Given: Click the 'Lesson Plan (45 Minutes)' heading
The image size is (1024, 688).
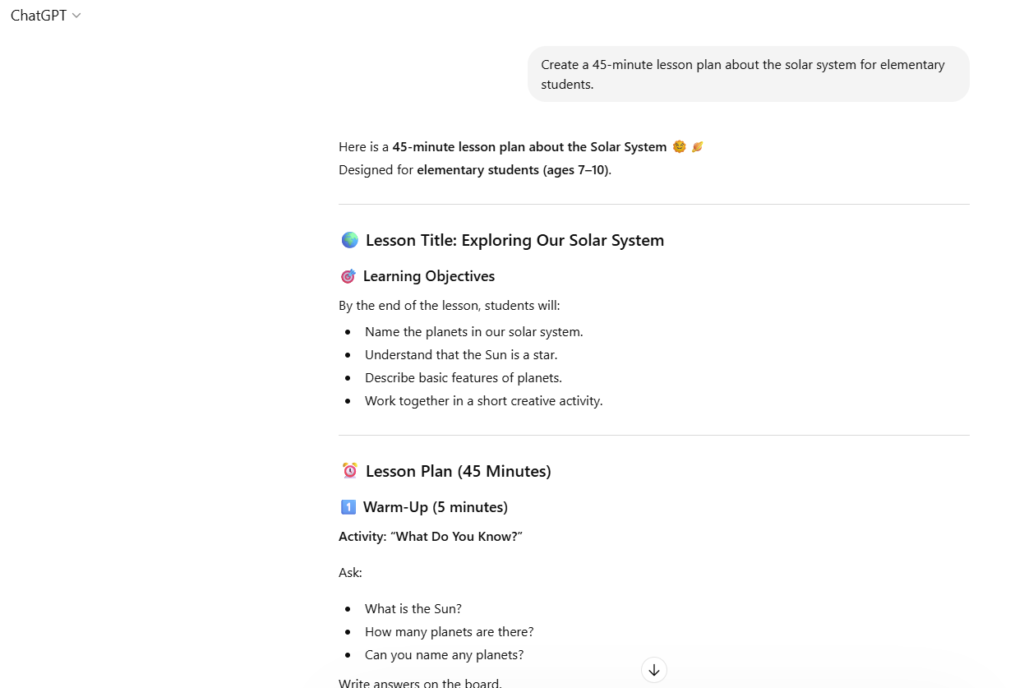Looking at the screenshot, I should coord(458,471).
